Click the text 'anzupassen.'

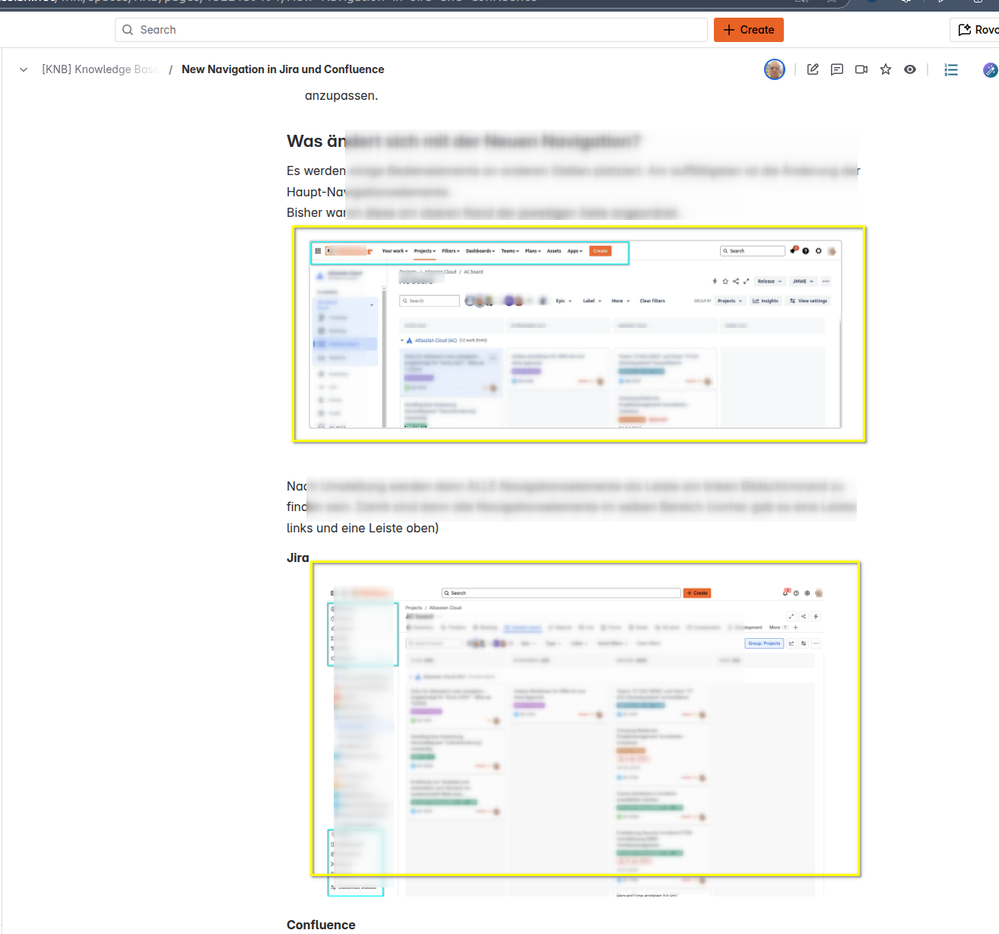pyautogui.click(x=341, y=96)
